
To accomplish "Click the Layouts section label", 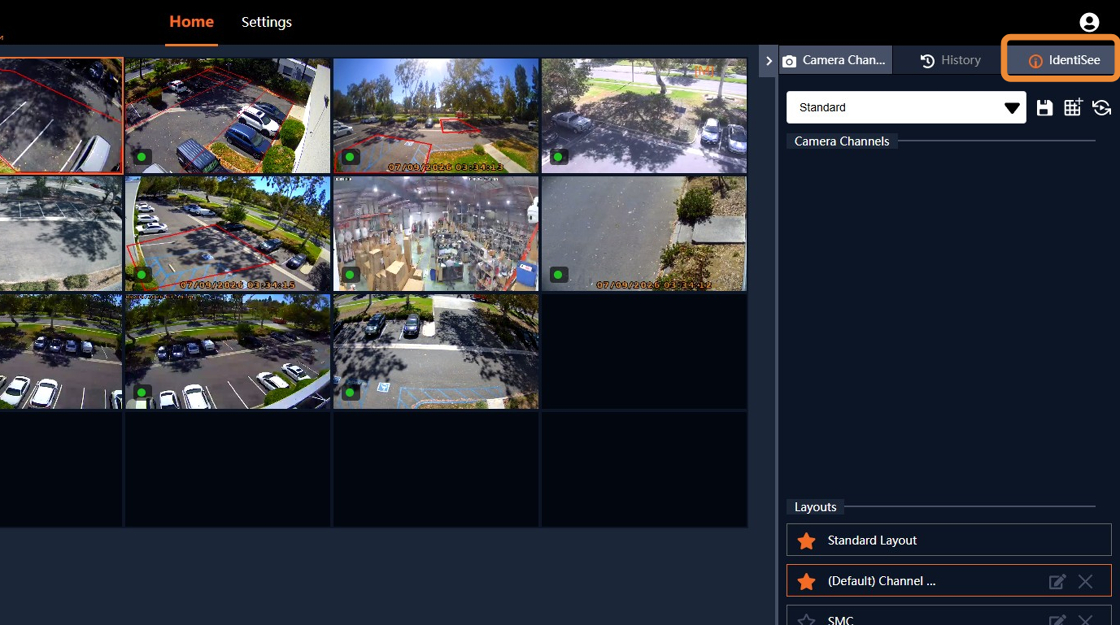I will point(815,507).
